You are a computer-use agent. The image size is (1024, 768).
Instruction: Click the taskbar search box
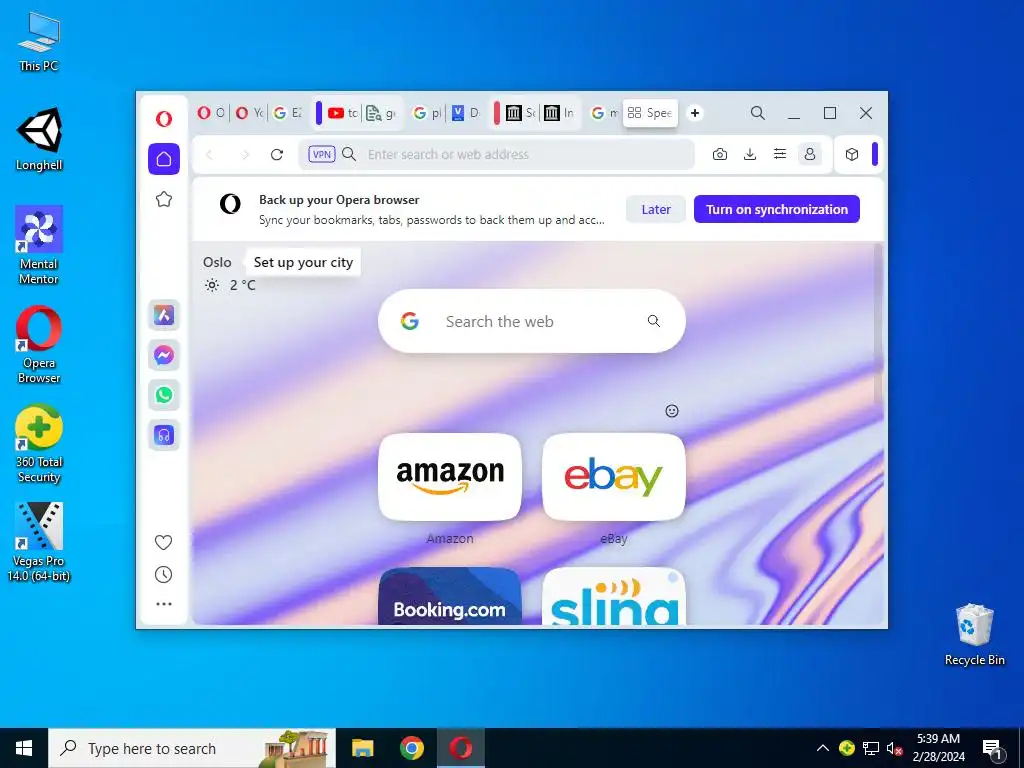pos(192,748)
